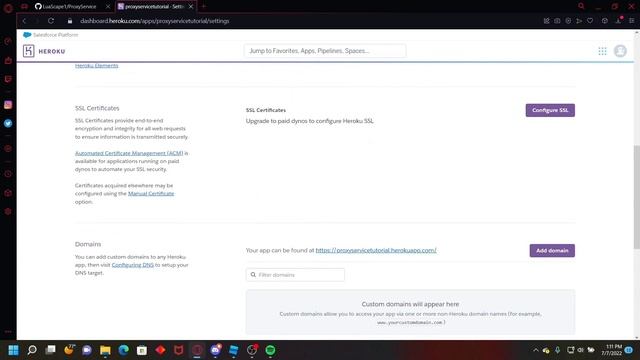Open the volume control in system tray
This screenshot has width=640, height=360.
[580, 350]
